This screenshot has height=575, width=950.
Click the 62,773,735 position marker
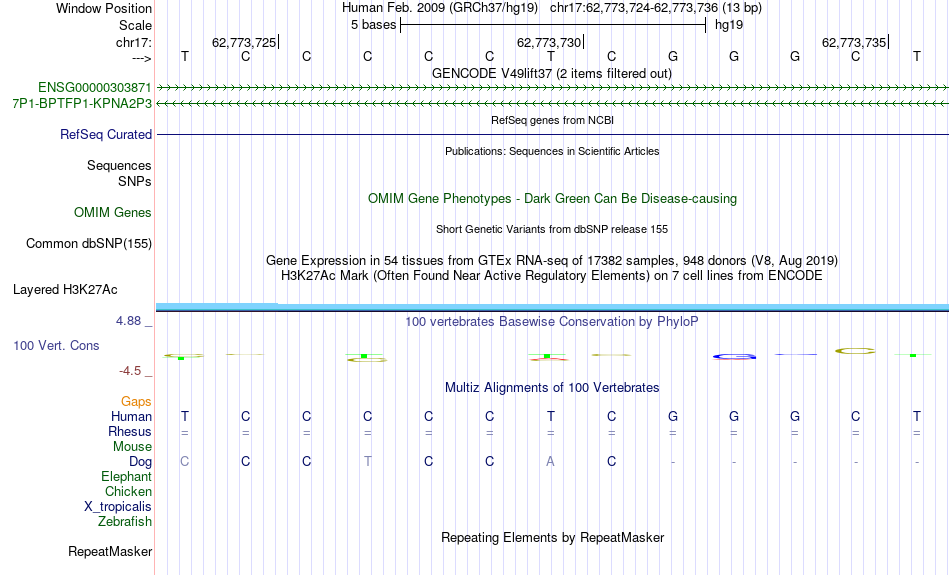(854, 42)
